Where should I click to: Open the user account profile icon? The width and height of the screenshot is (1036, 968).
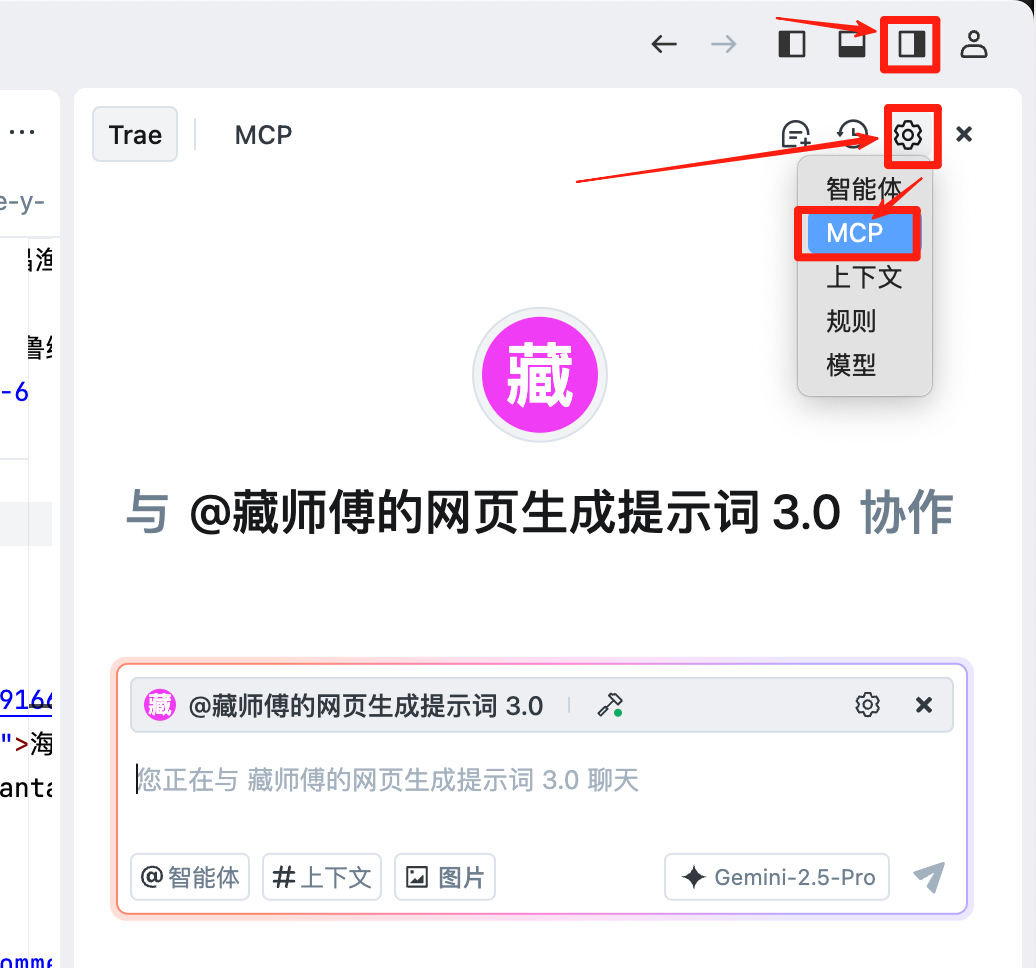[973, 44]
